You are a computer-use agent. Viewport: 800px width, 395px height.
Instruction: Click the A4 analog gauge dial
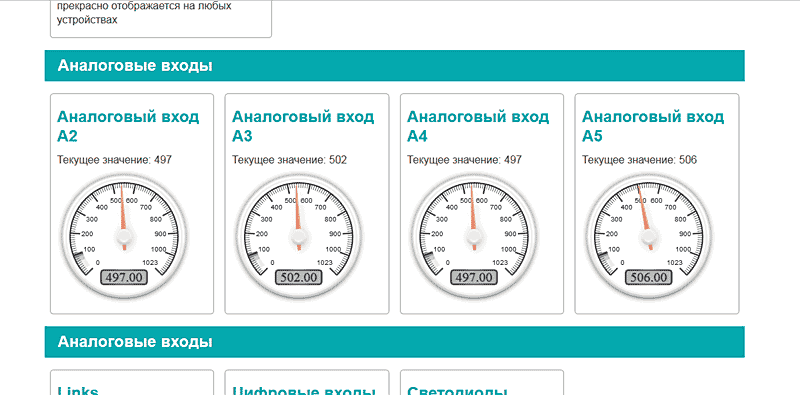click(474, 235)
